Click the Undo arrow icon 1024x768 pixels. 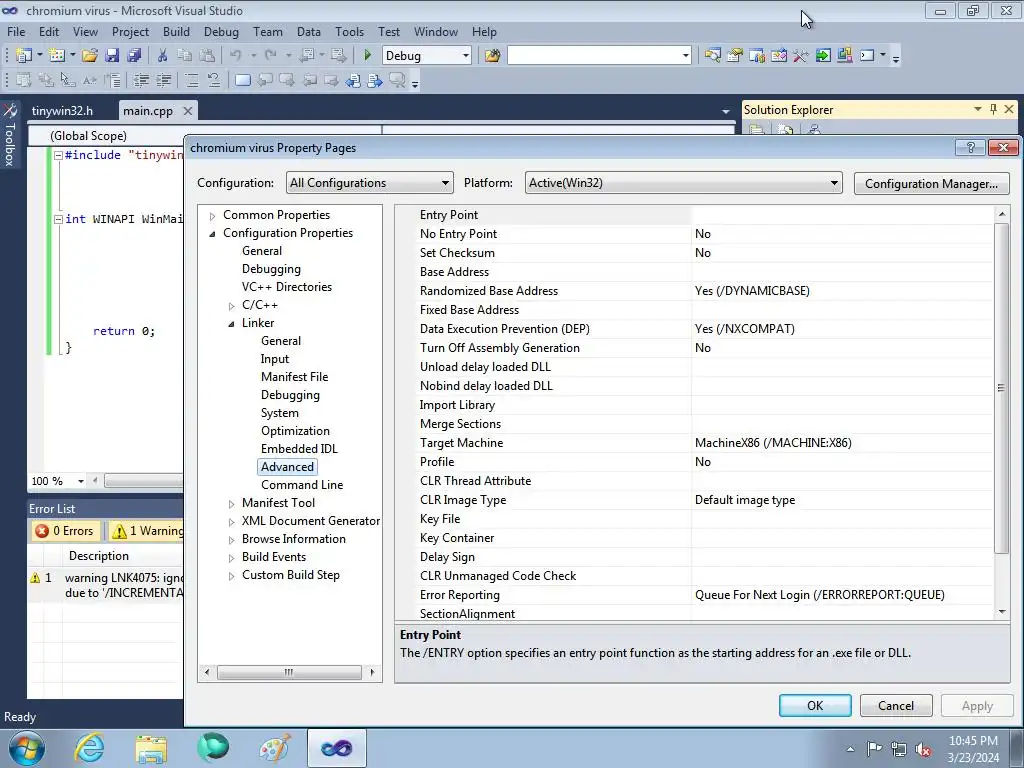(236, 56)
